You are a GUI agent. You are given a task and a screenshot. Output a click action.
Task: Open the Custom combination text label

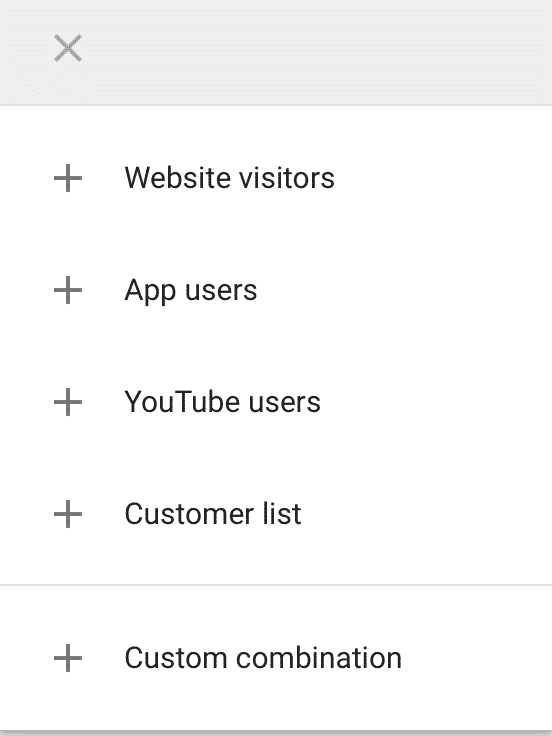[263, 658]
